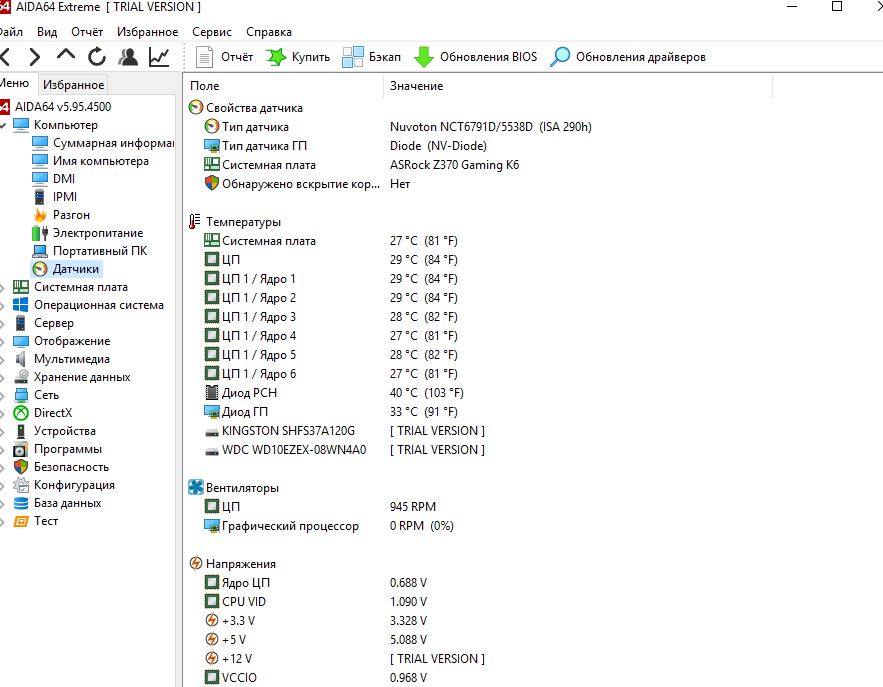Select the Тип датчика row
The image size is (883, 687).
[398, 127]
